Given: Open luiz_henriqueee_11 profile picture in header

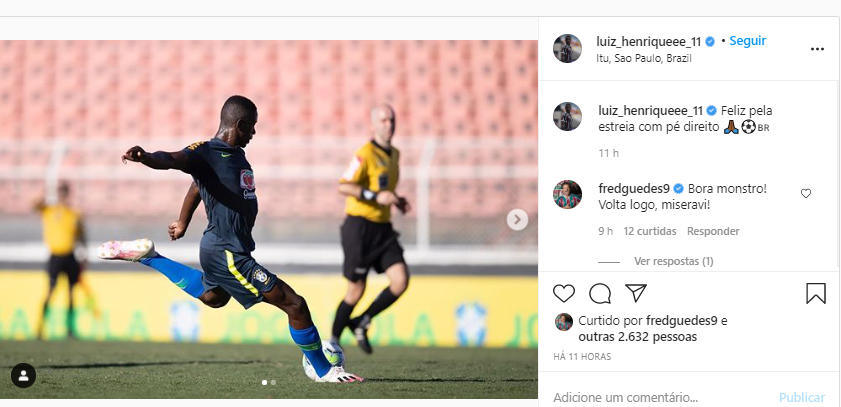Looking at the screenshot, I should coord(567,48).
